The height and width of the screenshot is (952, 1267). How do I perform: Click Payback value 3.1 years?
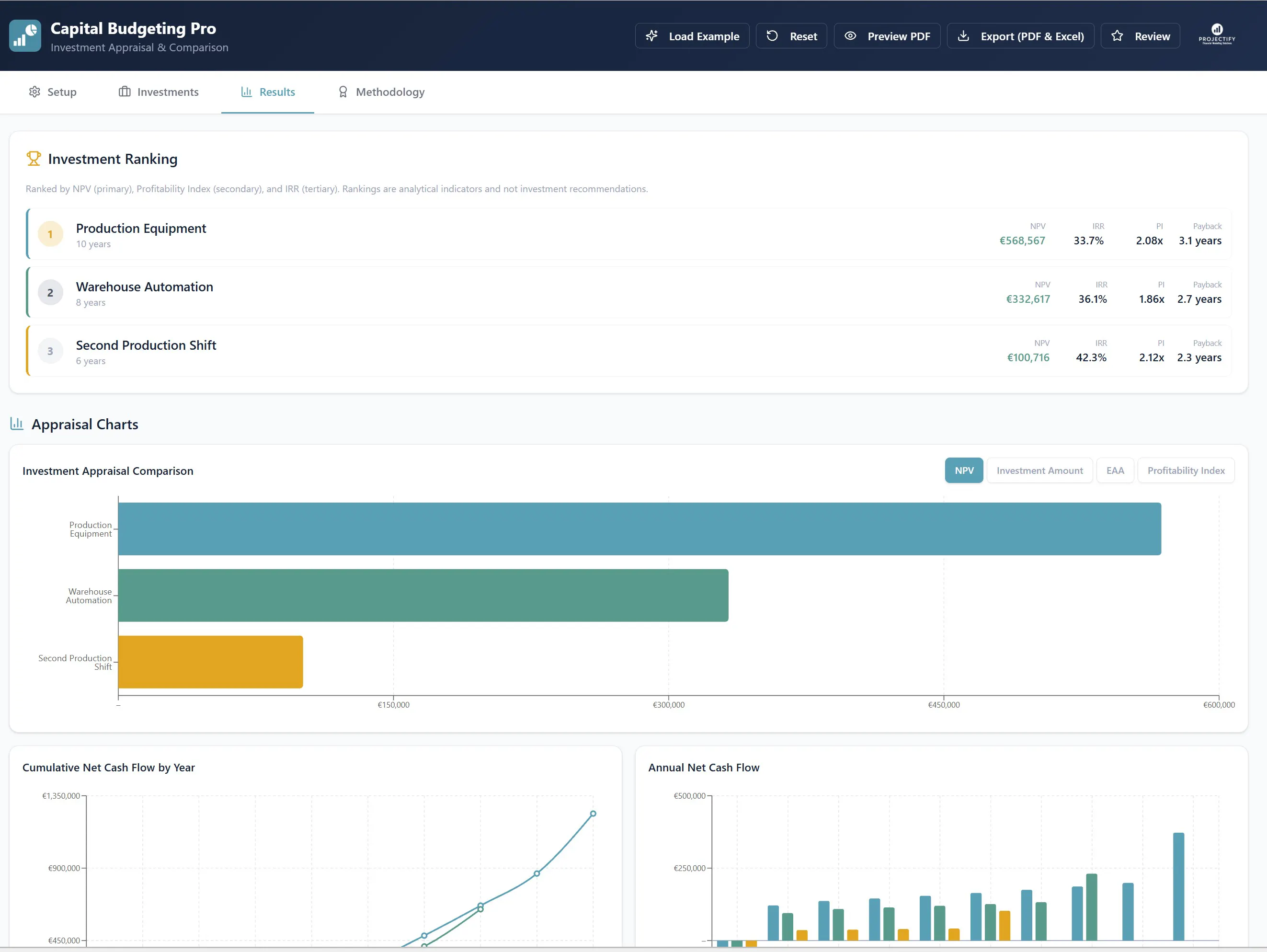[1199, 241]
